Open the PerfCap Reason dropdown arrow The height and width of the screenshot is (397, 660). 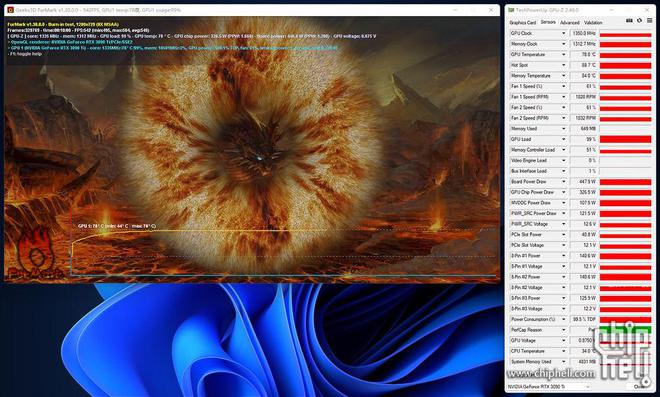[x=563, y=330]
